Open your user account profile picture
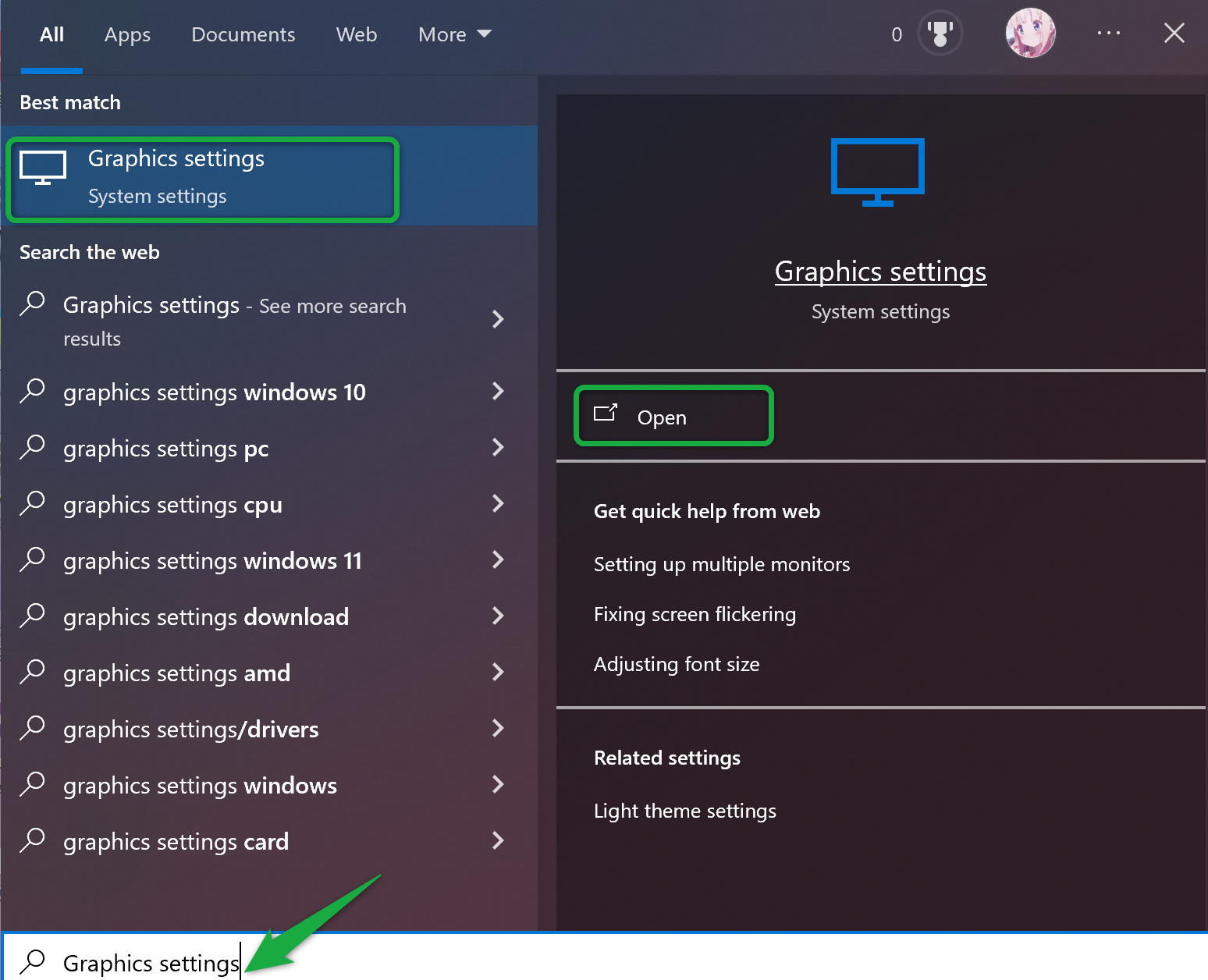The height and width of the screenshot is (980, 1208). click(1030, 33)
